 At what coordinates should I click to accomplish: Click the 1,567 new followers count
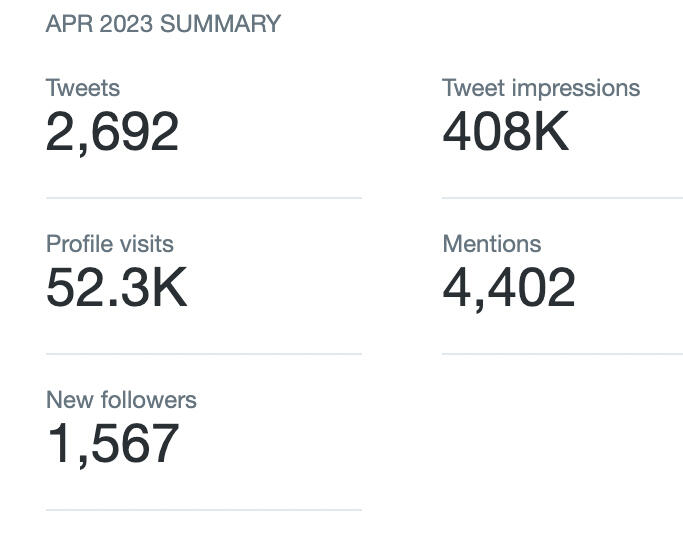point(112,444)
